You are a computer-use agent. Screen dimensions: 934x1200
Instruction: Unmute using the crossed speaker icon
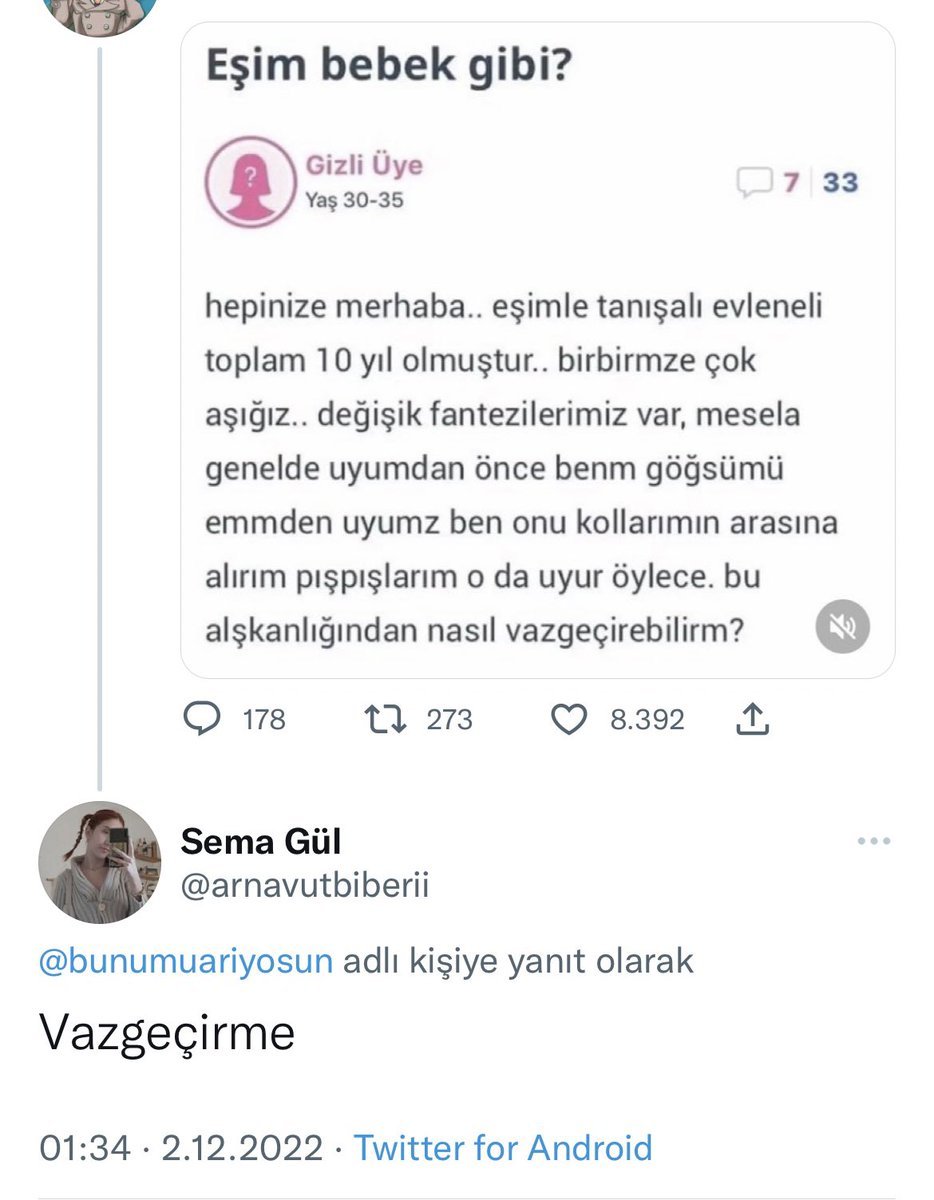pos(842,627)
